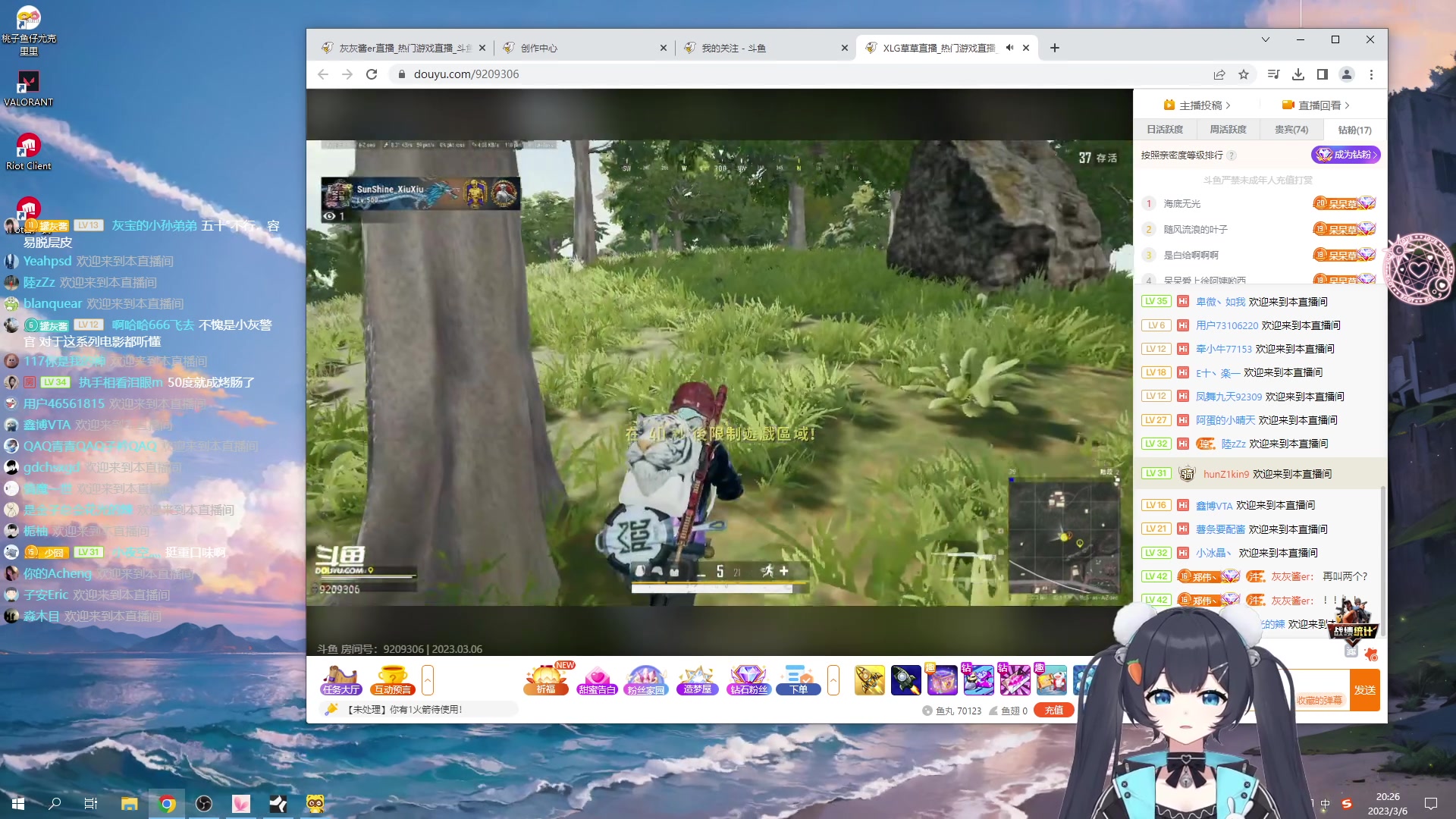Share the page via the share icon
1456x819 pixels.
[1219, 74]
